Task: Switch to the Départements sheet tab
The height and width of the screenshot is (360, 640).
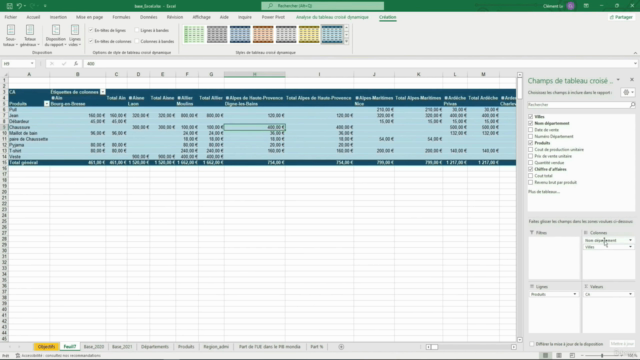Action: 155,347
